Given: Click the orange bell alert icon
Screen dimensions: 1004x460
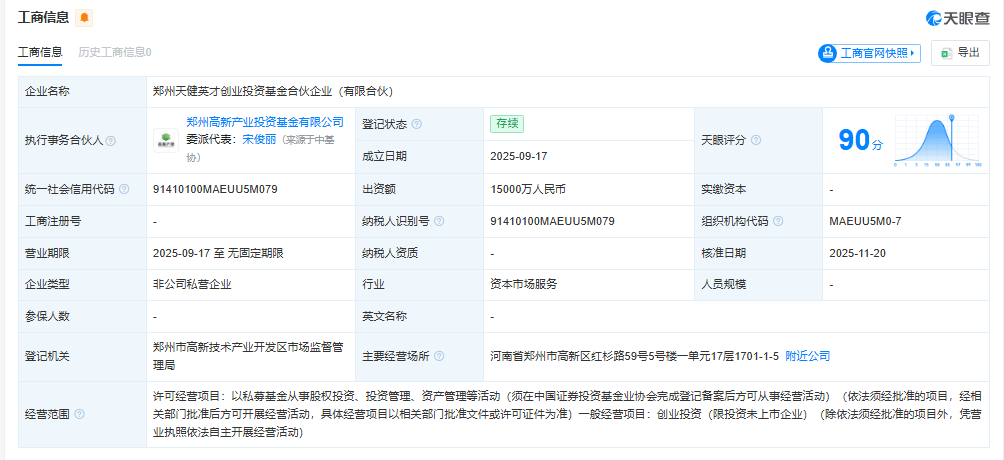Looking at the screenshot, I should click(x=84, y=18).
